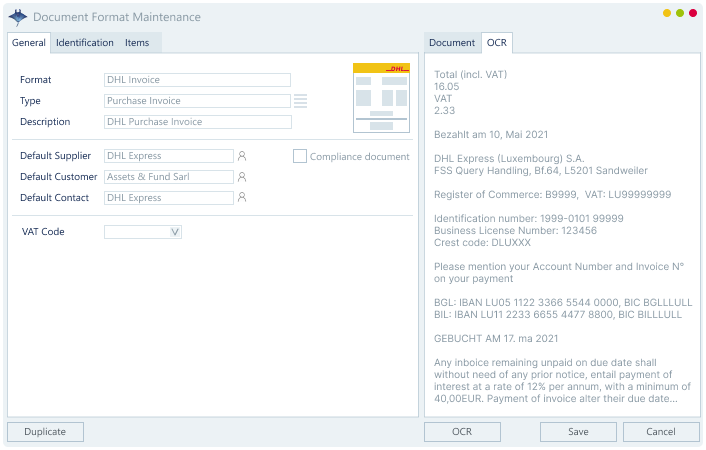
Task: Click the green window control dot
Action: coord(680,13)
